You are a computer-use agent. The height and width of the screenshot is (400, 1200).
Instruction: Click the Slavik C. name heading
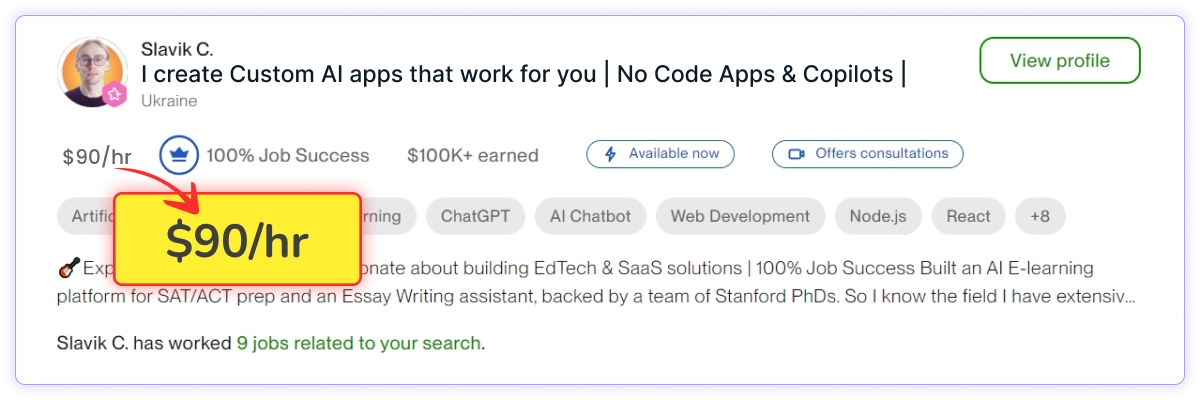[x=177, y=49]
